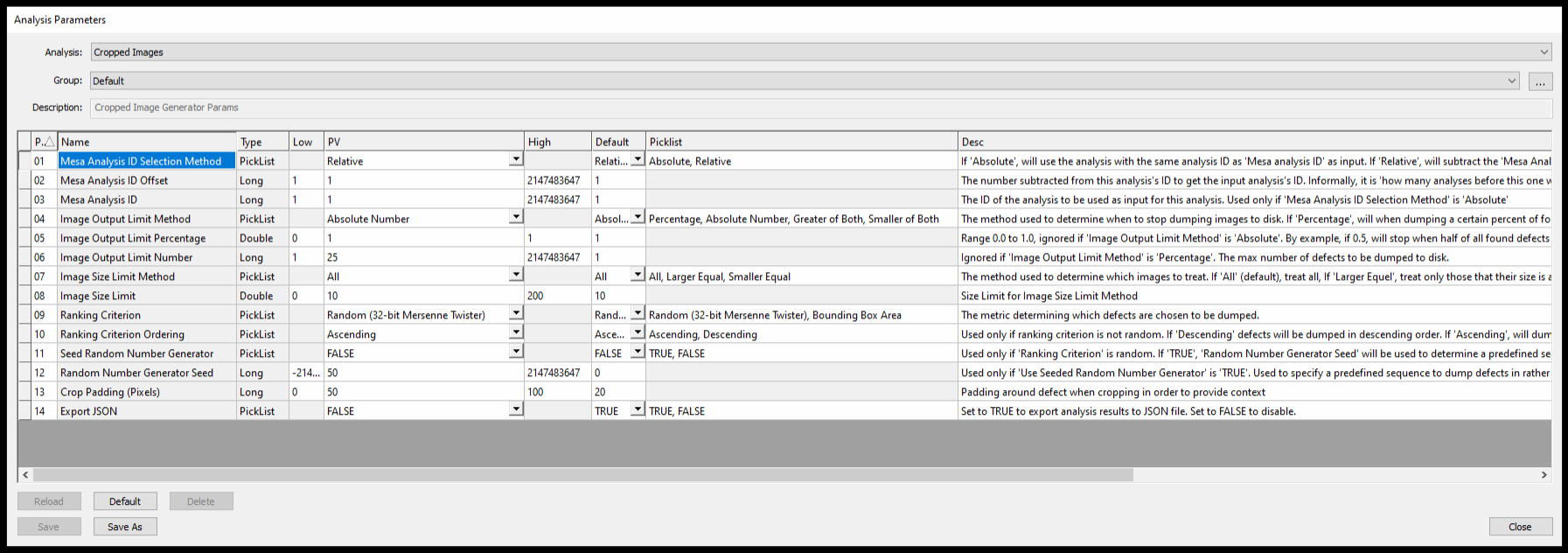This screenshot has height=553, width=1568.
Task: Select the Image Output Limit Number PV cell
Action: pyautogui.click(x=423, y=257)
